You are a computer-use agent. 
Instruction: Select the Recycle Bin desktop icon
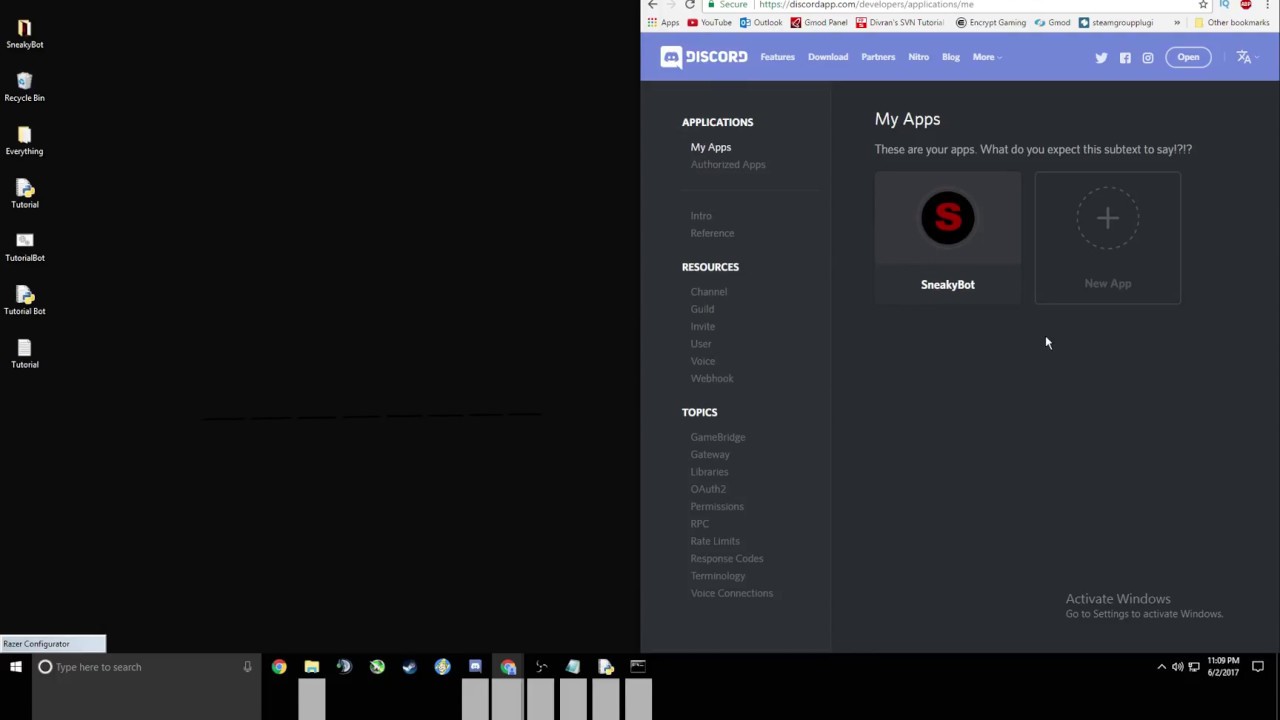pyautogui.click(x=25, y=87)
